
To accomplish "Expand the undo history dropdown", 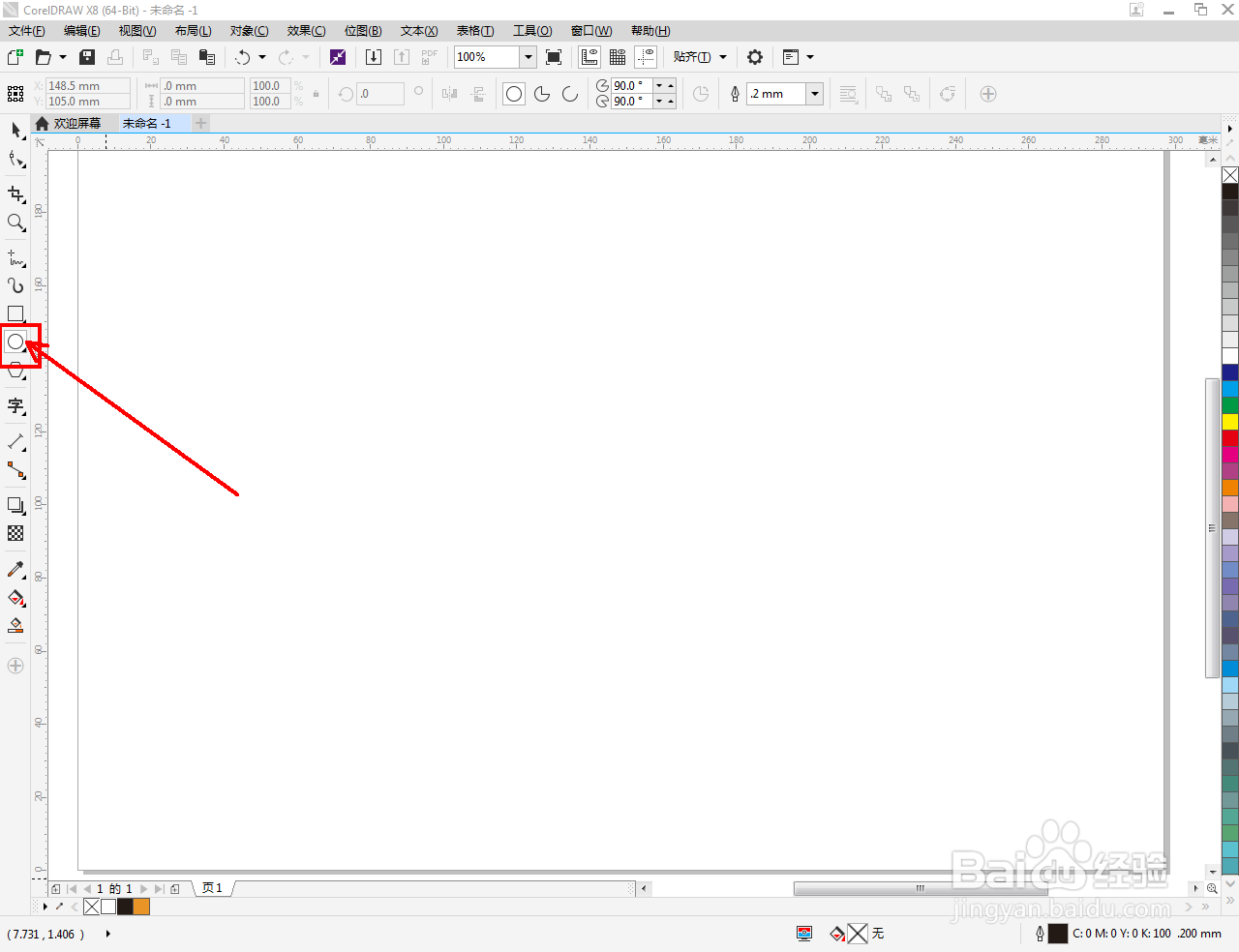I will point(262,57).
